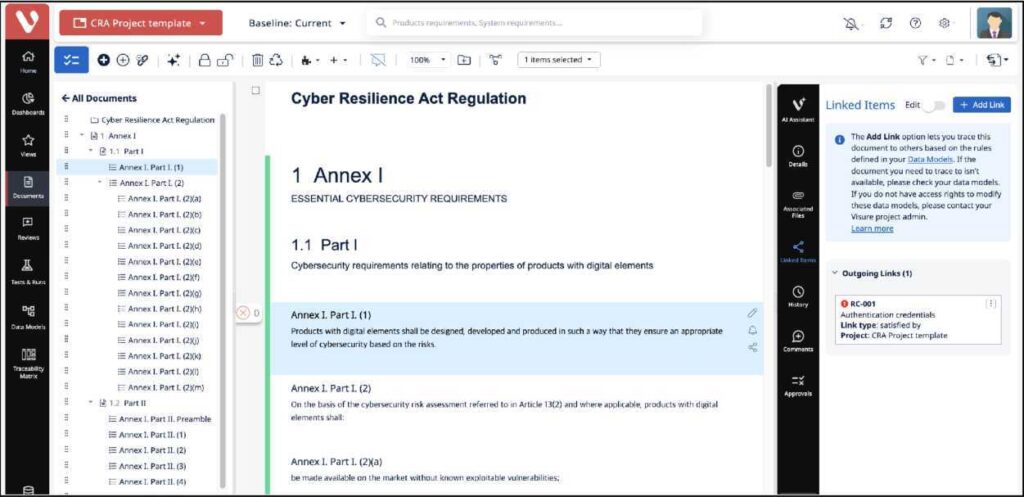Collapse the Outgoing Links (1) section
1024x497 pixels.
[835, 274]
